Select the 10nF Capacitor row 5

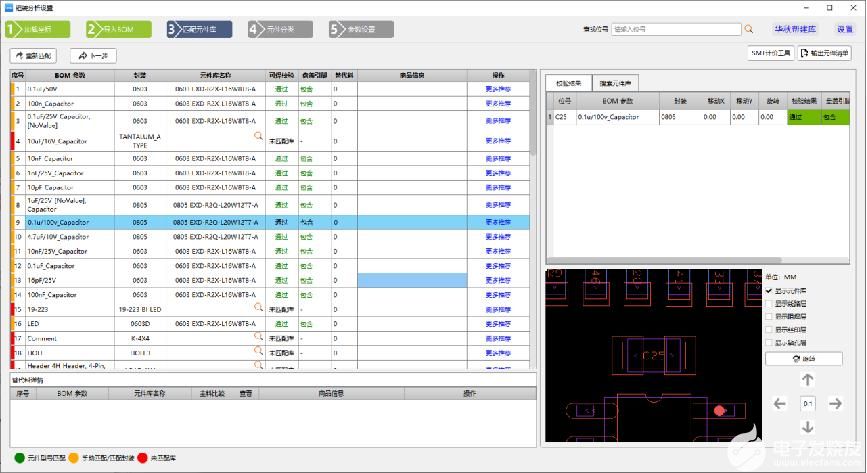click(x=270, y=158)
